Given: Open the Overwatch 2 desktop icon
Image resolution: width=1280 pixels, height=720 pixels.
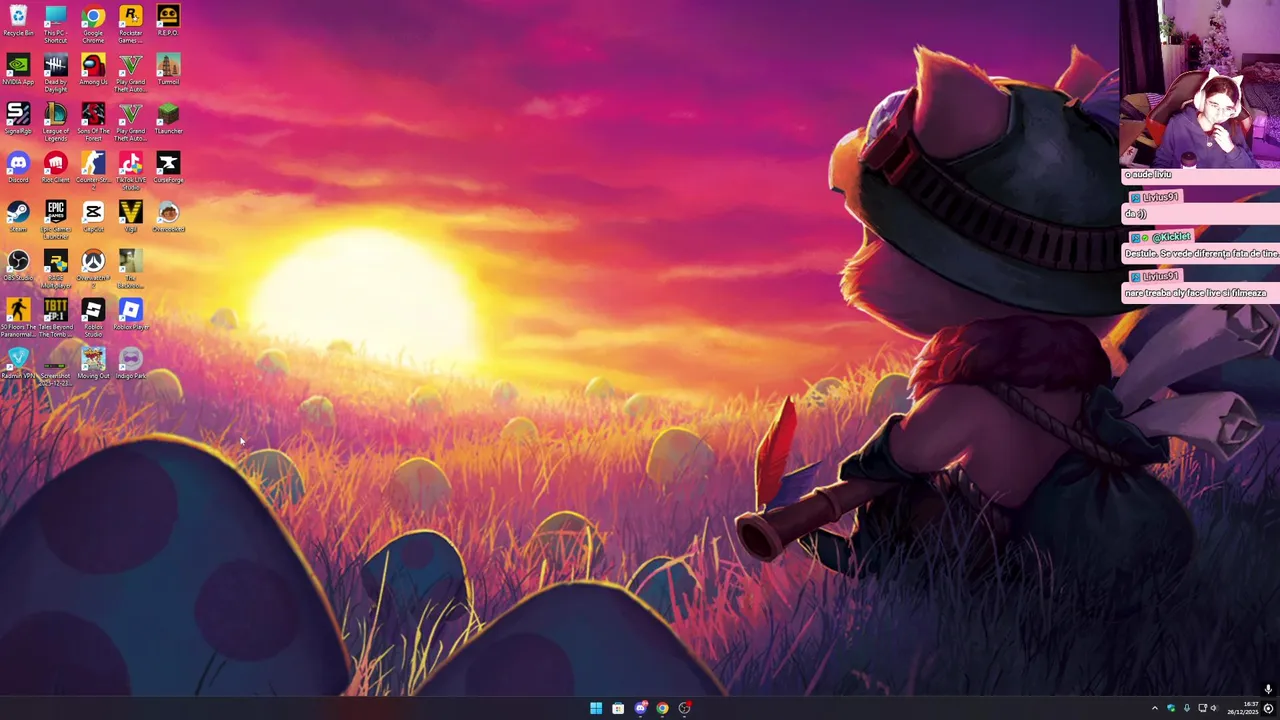Looking at the screenshot, I should coord(93,269).
